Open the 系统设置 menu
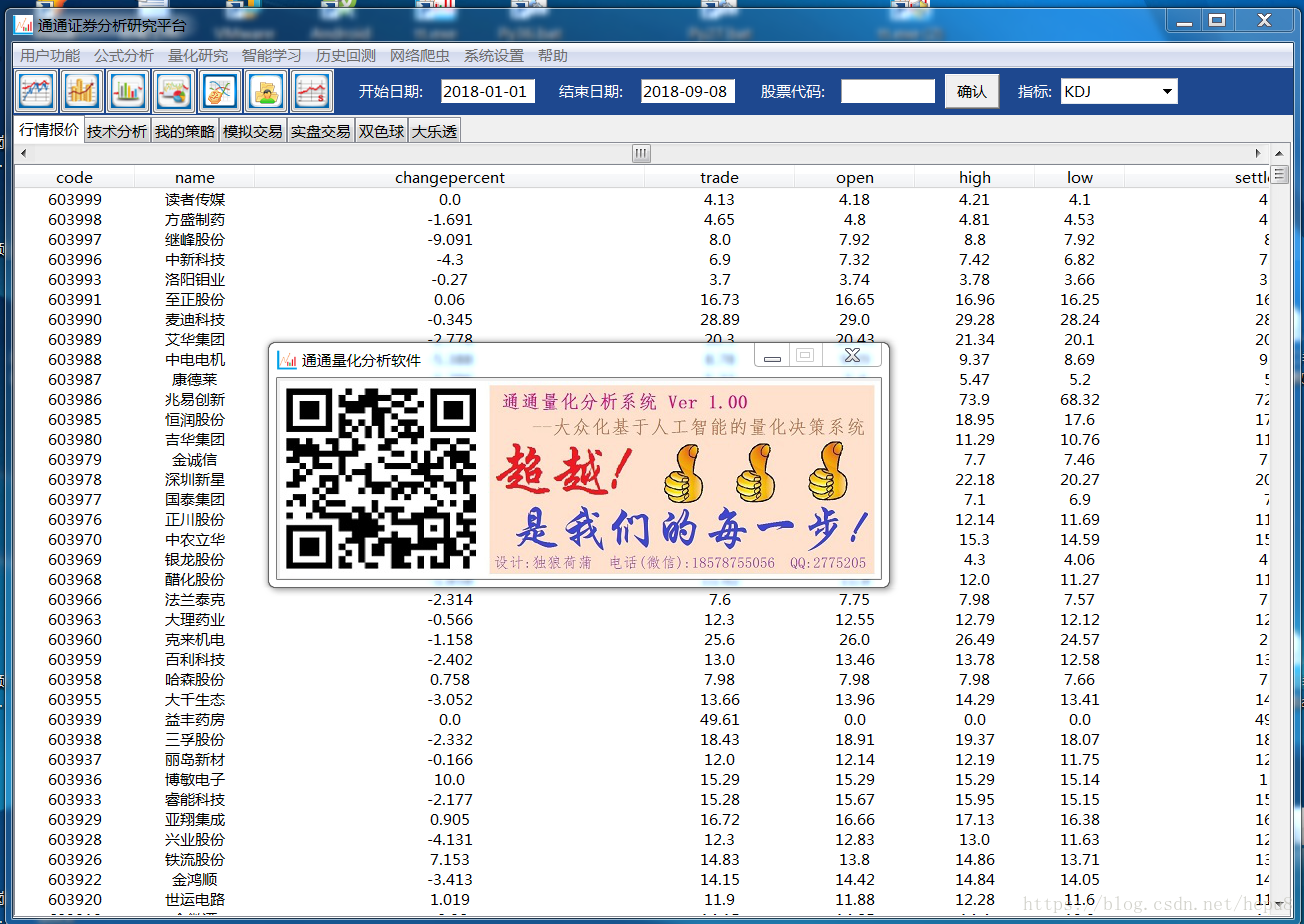 [x=494, y=56]
